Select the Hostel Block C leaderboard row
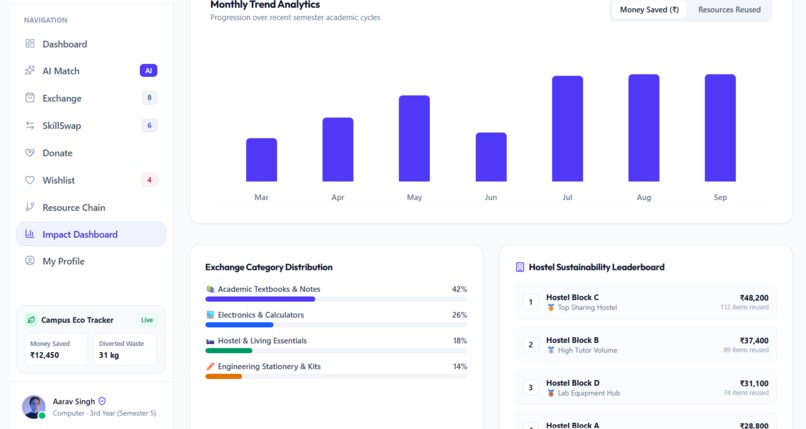The image size is (806, 429). (646, 302)
